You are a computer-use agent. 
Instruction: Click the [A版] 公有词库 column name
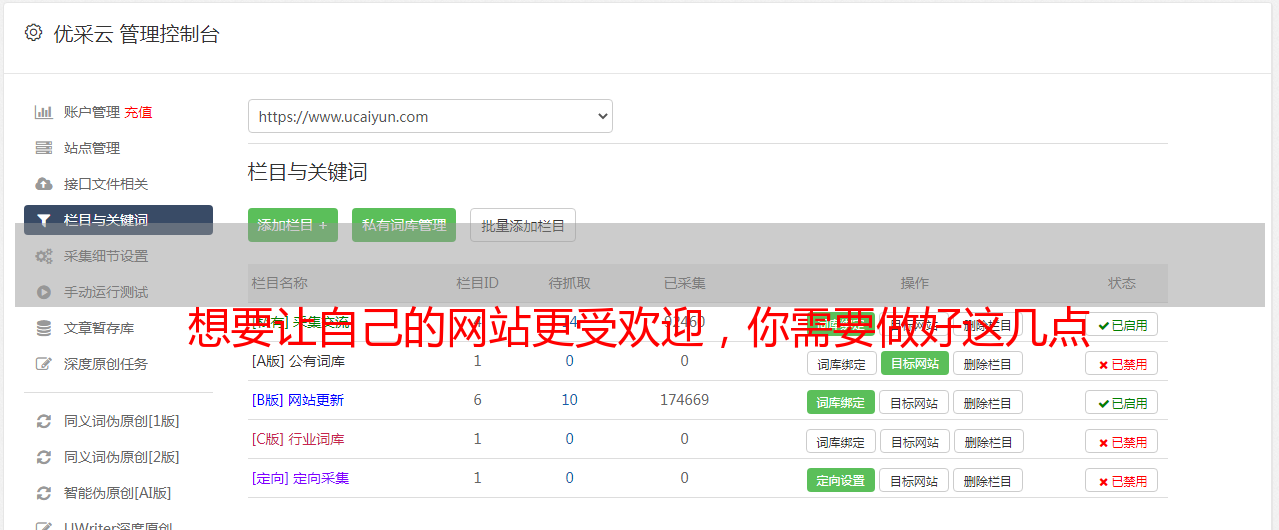click(298, 361)
